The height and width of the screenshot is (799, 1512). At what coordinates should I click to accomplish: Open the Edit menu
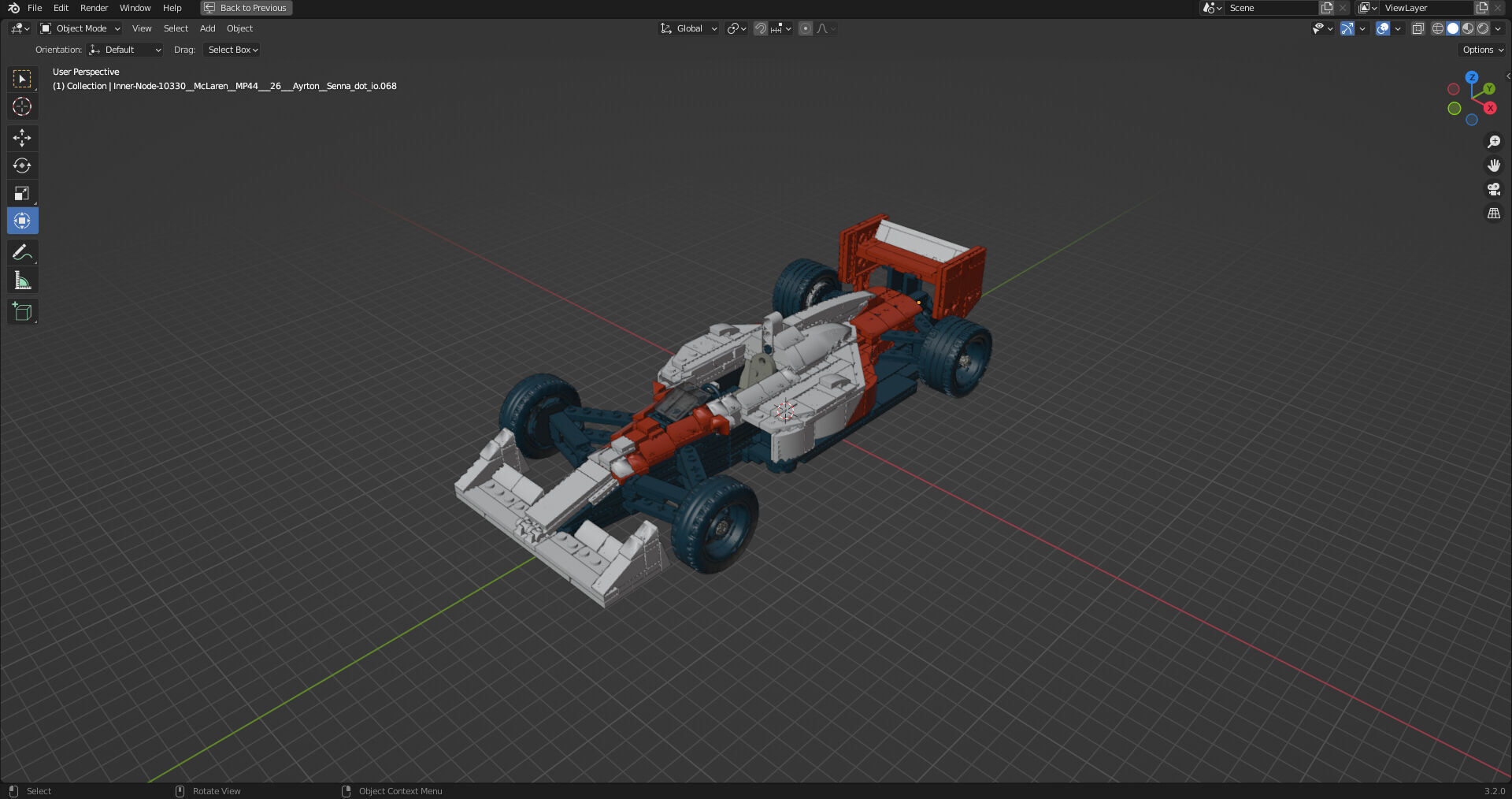point(61,8)
